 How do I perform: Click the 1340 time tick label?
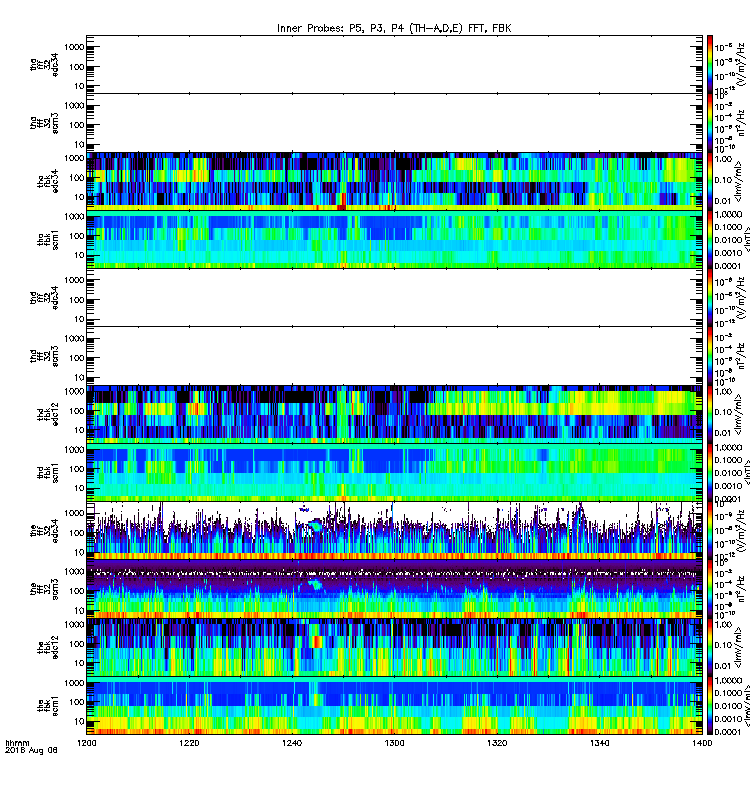tap(599, 743)
